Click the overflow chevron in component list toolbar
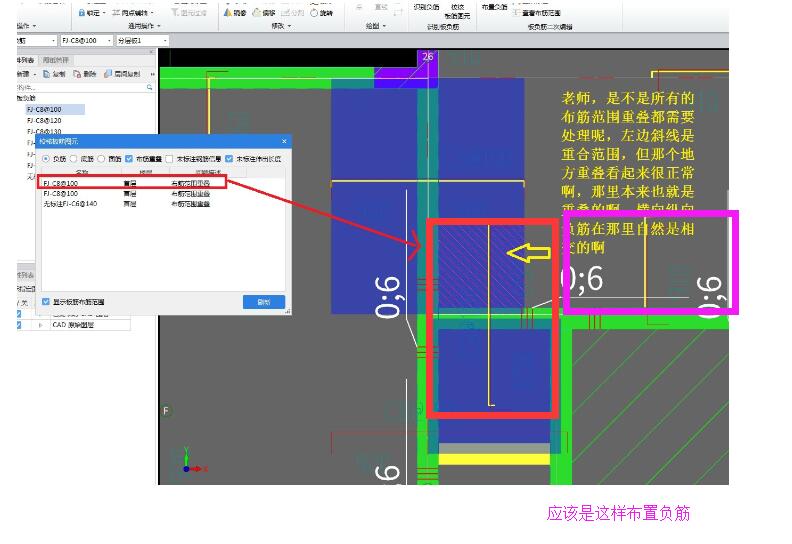This screenshot has width=792, height=544. point(152,74)
